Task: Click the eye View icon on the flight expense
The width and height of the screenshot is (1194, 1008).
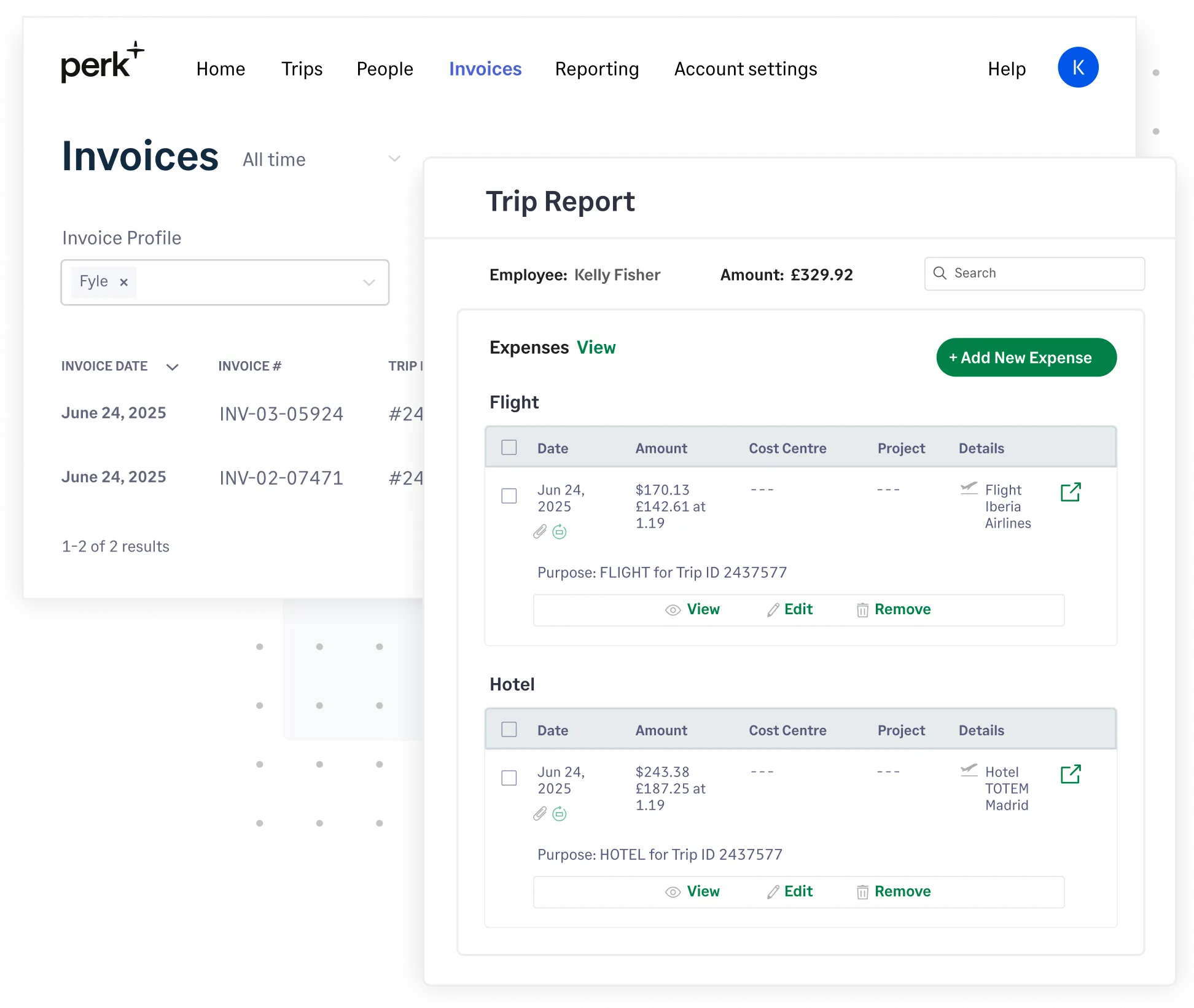Action: (673, 609)
